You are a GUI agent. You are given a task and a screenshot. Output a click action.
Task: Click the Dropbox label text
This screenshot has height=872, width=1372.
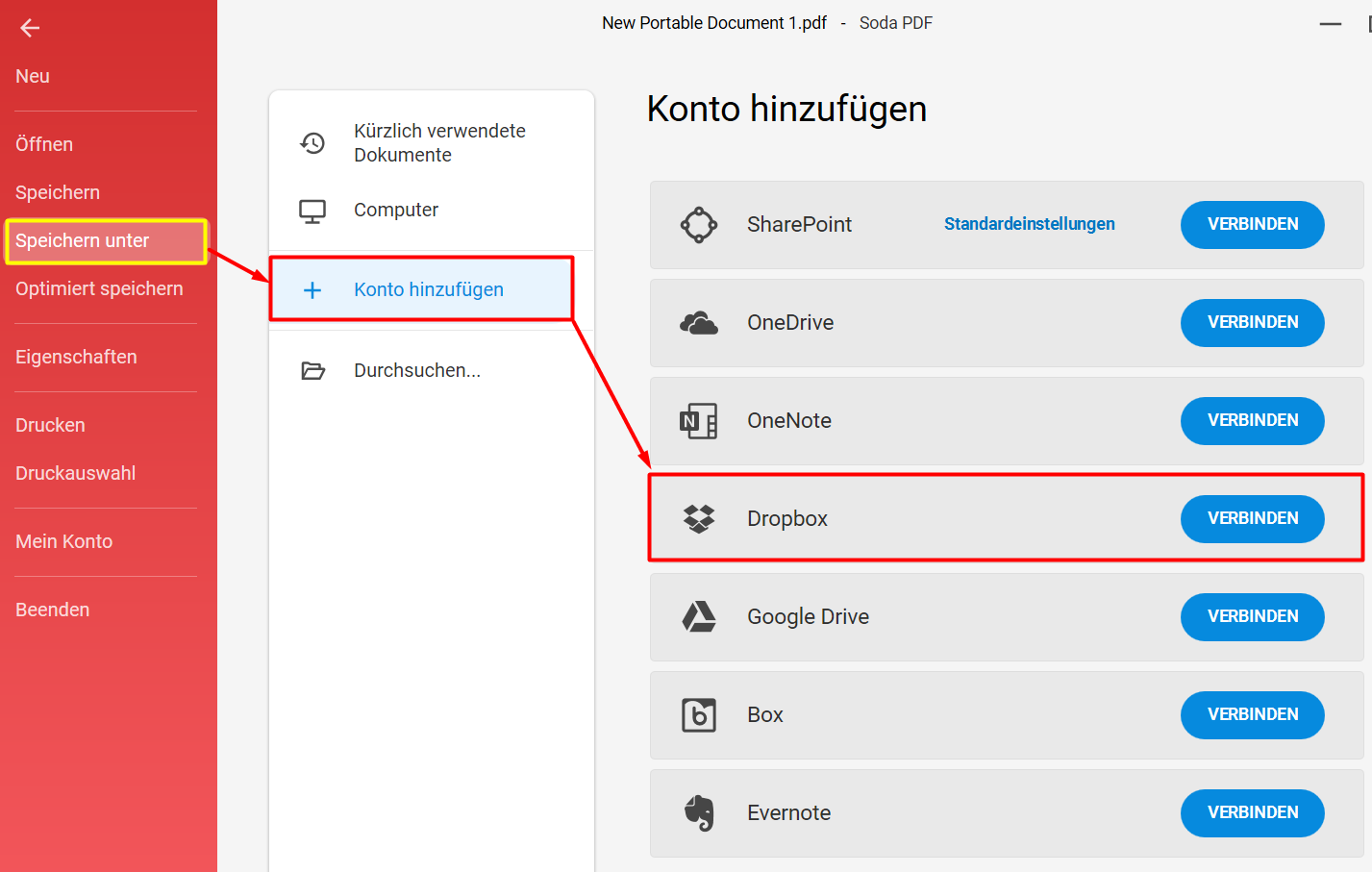787,519
